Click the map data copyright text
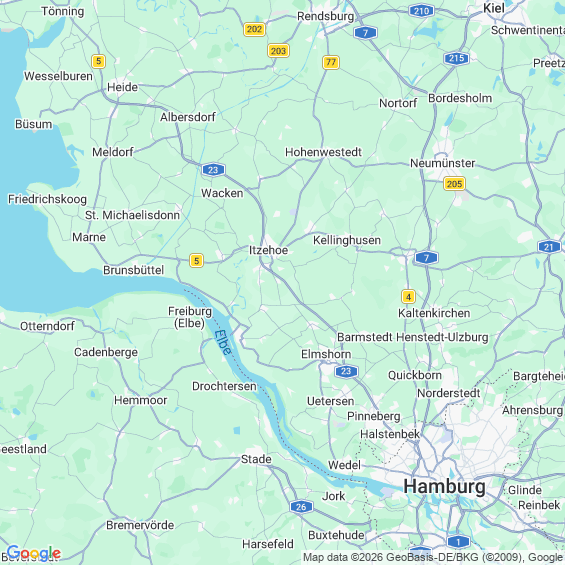The height and width of the screenshot is (565, 565). [x=433, y=558]
